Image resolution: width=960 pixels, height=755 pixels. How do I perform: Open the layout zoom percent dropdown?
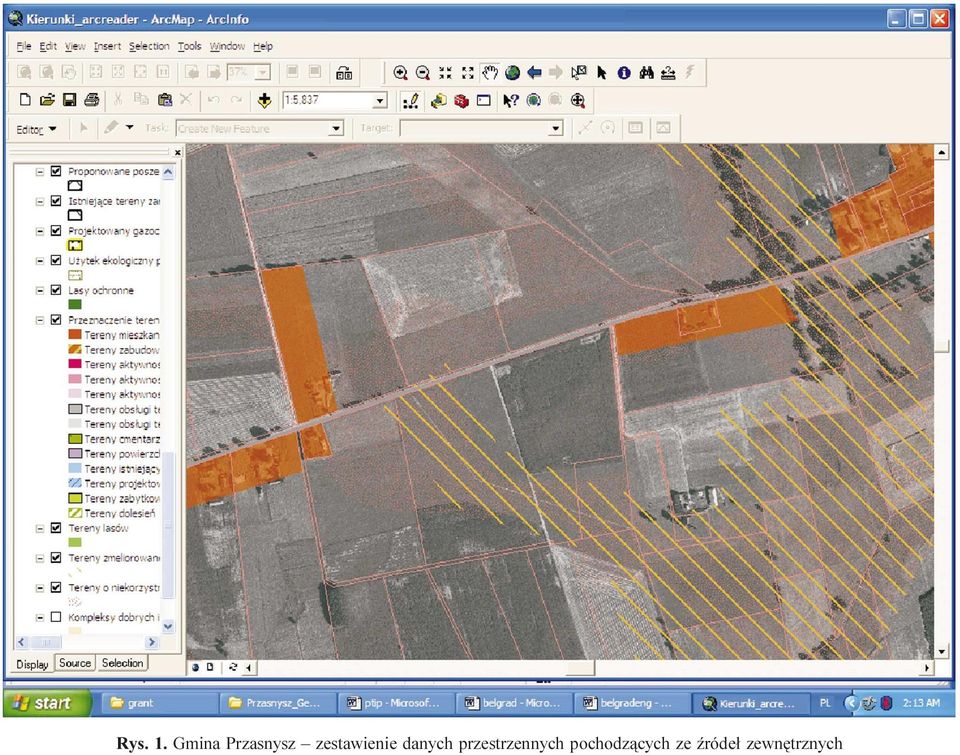click(x=263, y=73)
